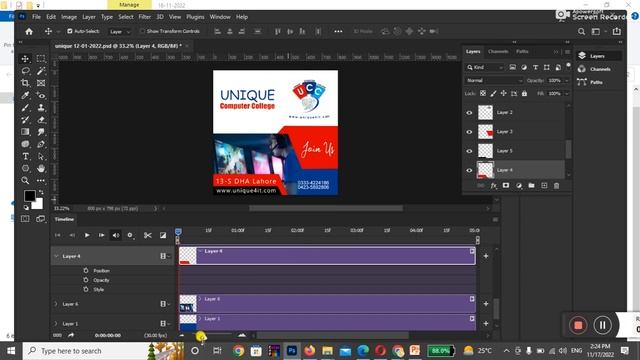Expand the Layer 6 timeline track

tap(56, 304)
